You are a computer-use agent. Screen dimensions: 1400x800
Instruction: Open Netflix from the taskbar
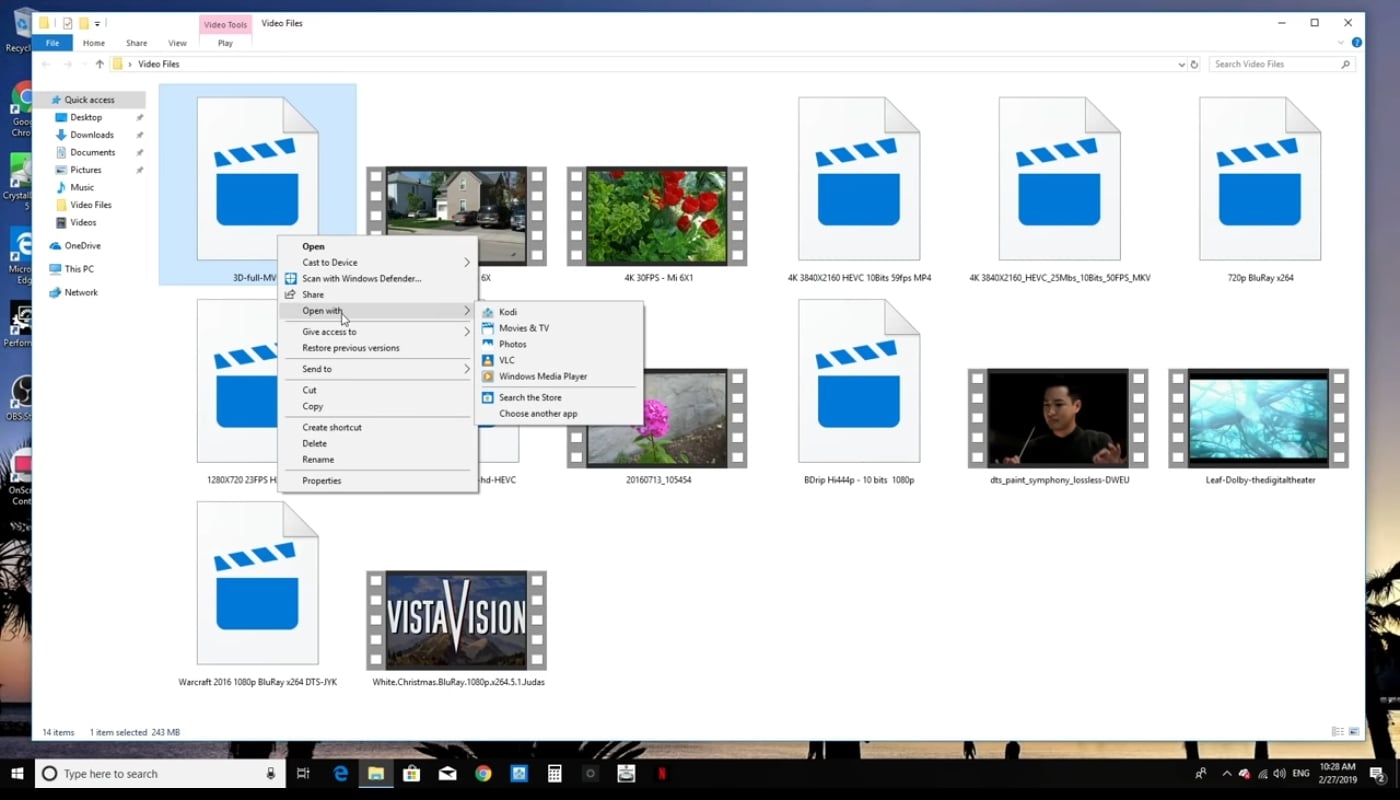(662, 773)
